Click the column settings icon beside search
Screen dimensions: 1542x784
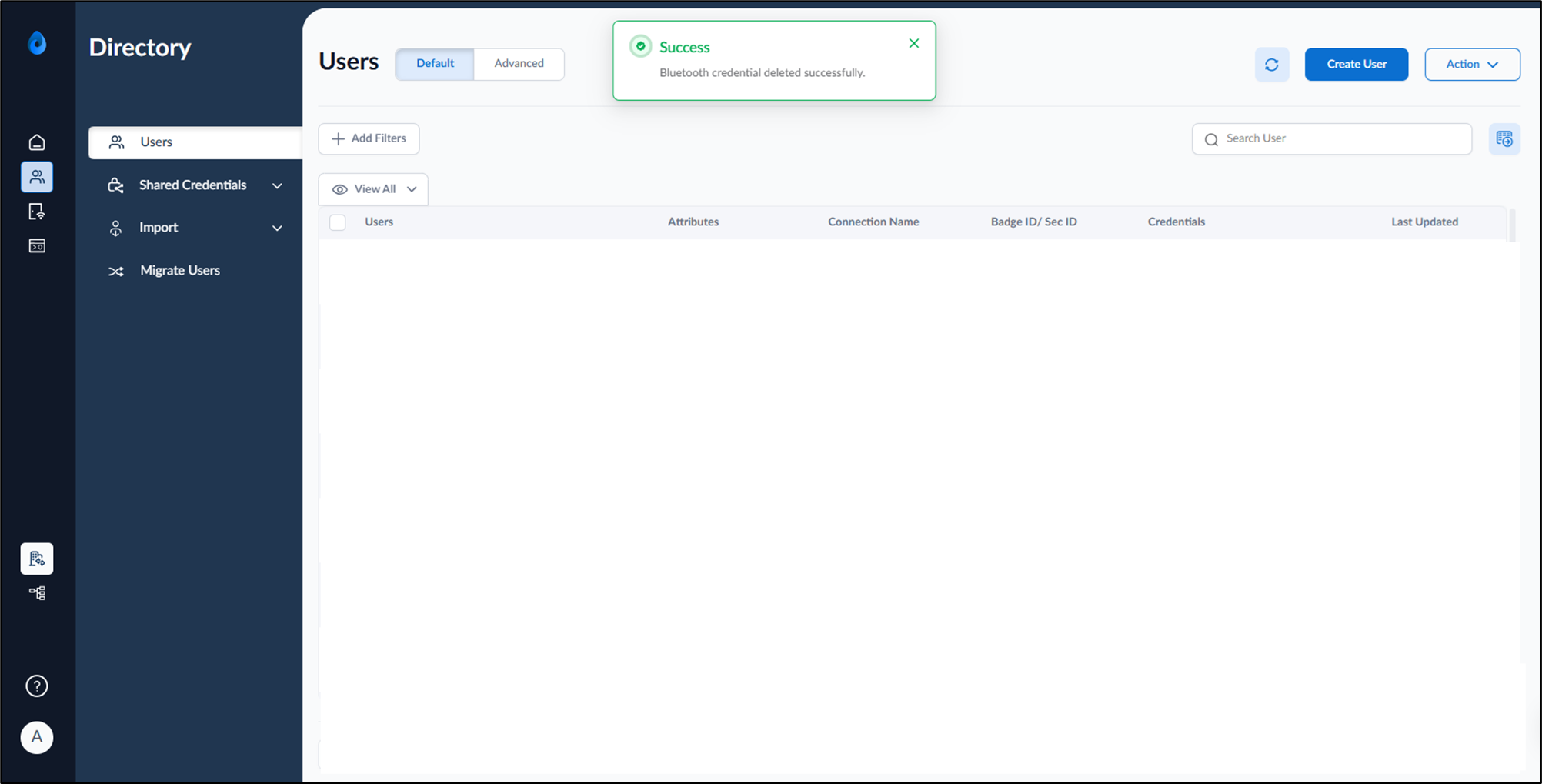click(x=1504, y=139)
